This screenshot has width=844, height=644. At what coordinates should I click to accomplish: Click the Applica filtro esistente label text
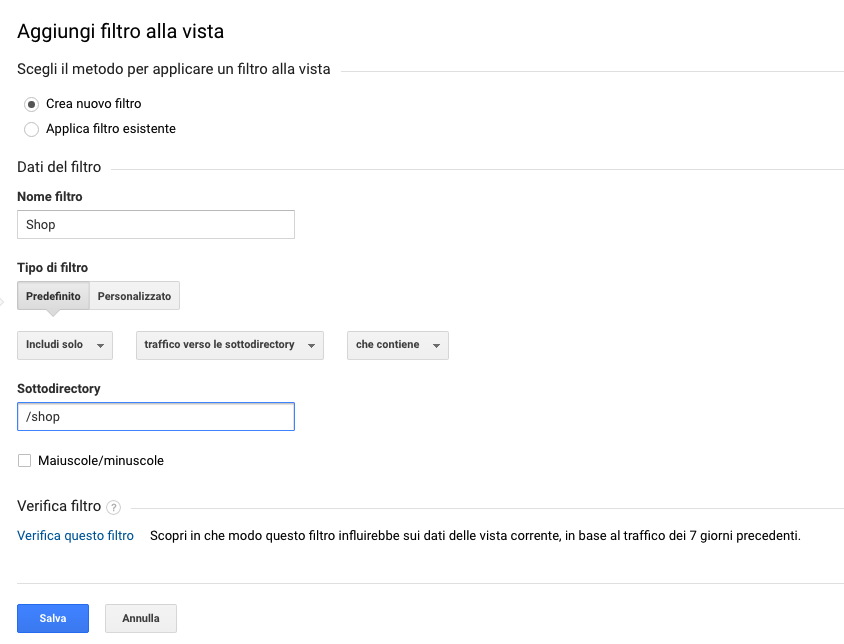click(111, 129)
